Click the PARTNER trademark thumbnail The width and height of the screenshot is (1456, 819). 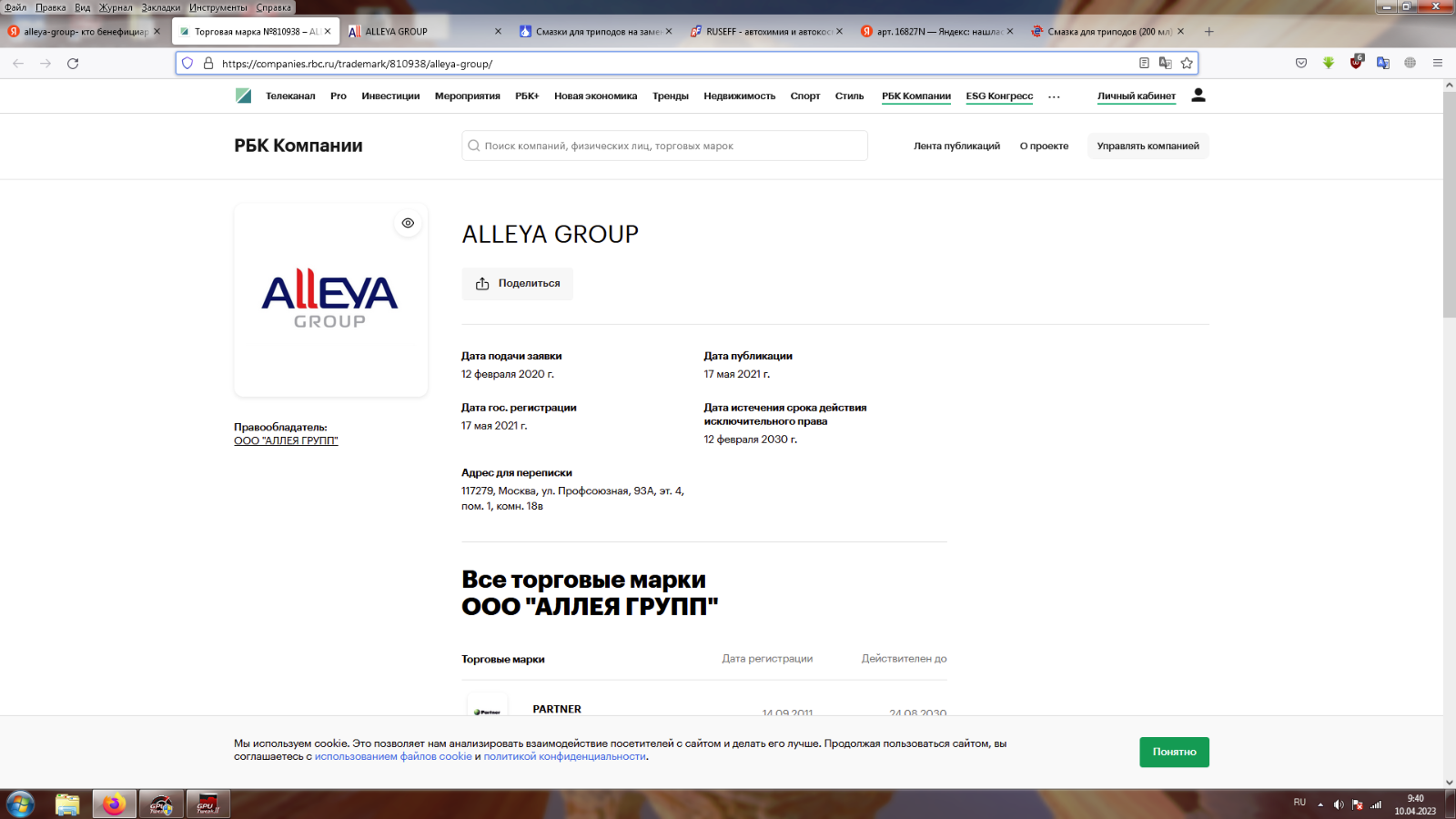click(x=487, y=707)
